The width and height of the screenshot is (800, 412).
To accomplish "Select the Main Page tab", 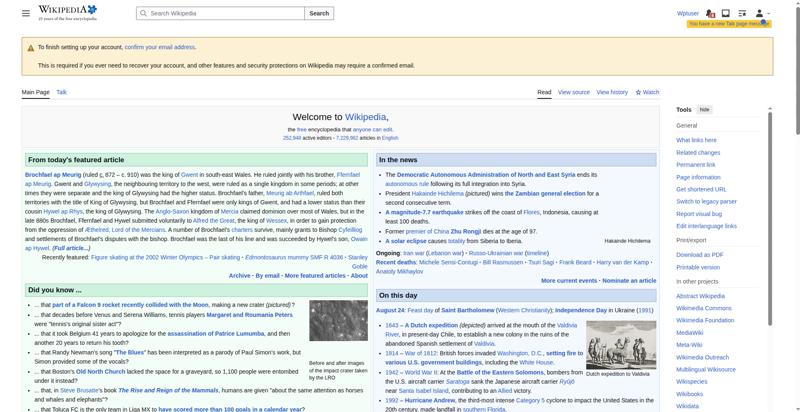I will (35, 92).
